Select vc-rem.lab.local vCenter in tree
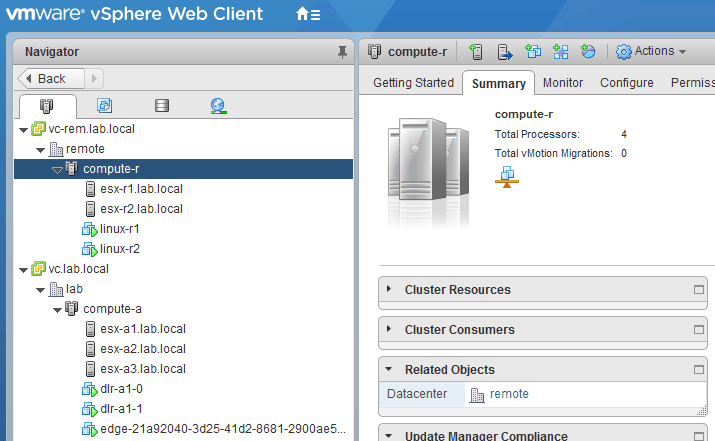This screenshot has width=715, height=441. click(92, 129)
